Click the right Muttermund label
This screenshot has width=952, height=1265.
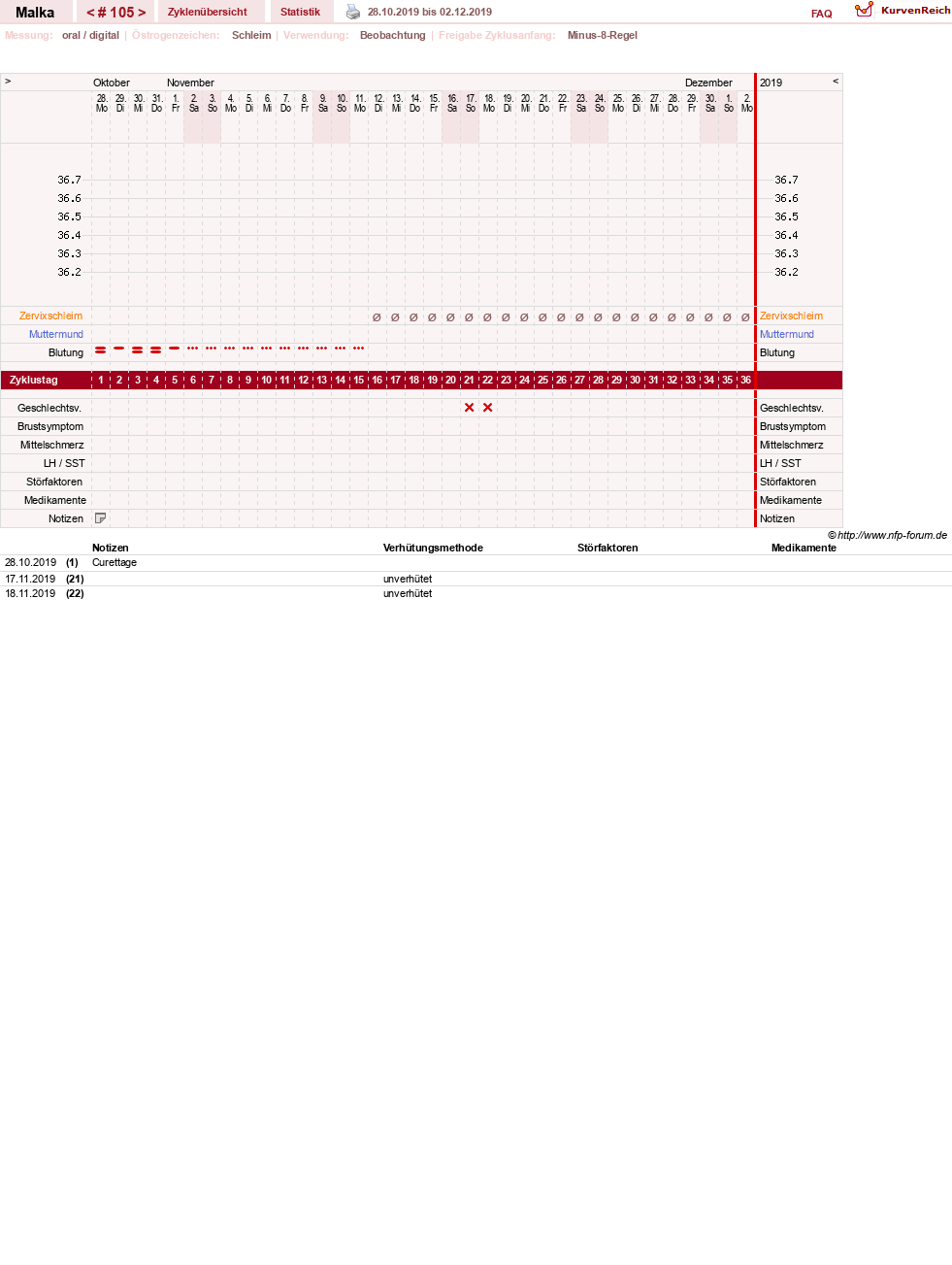coord(787,334)
